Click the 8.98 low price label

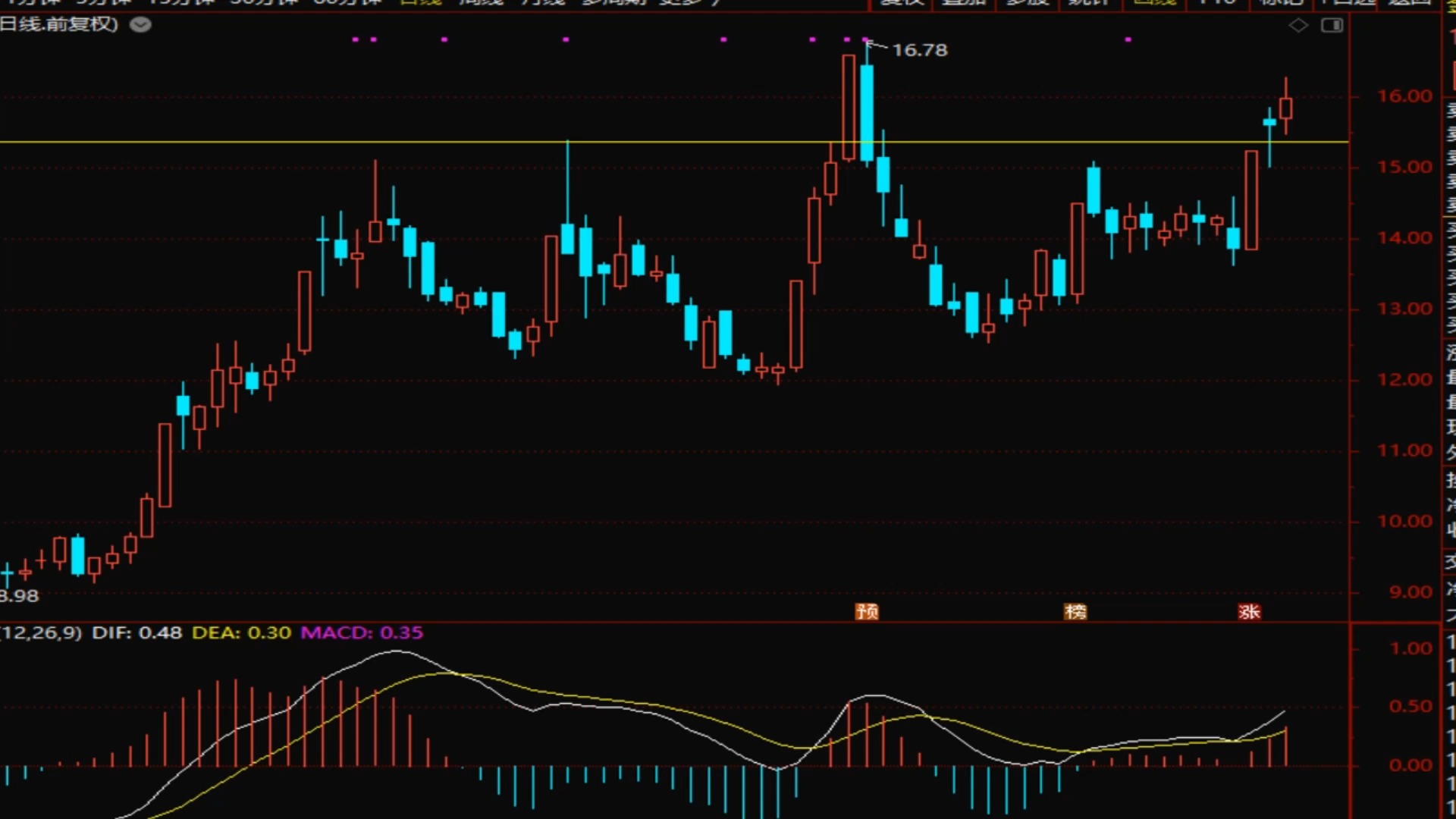click(x=19, y=596)
